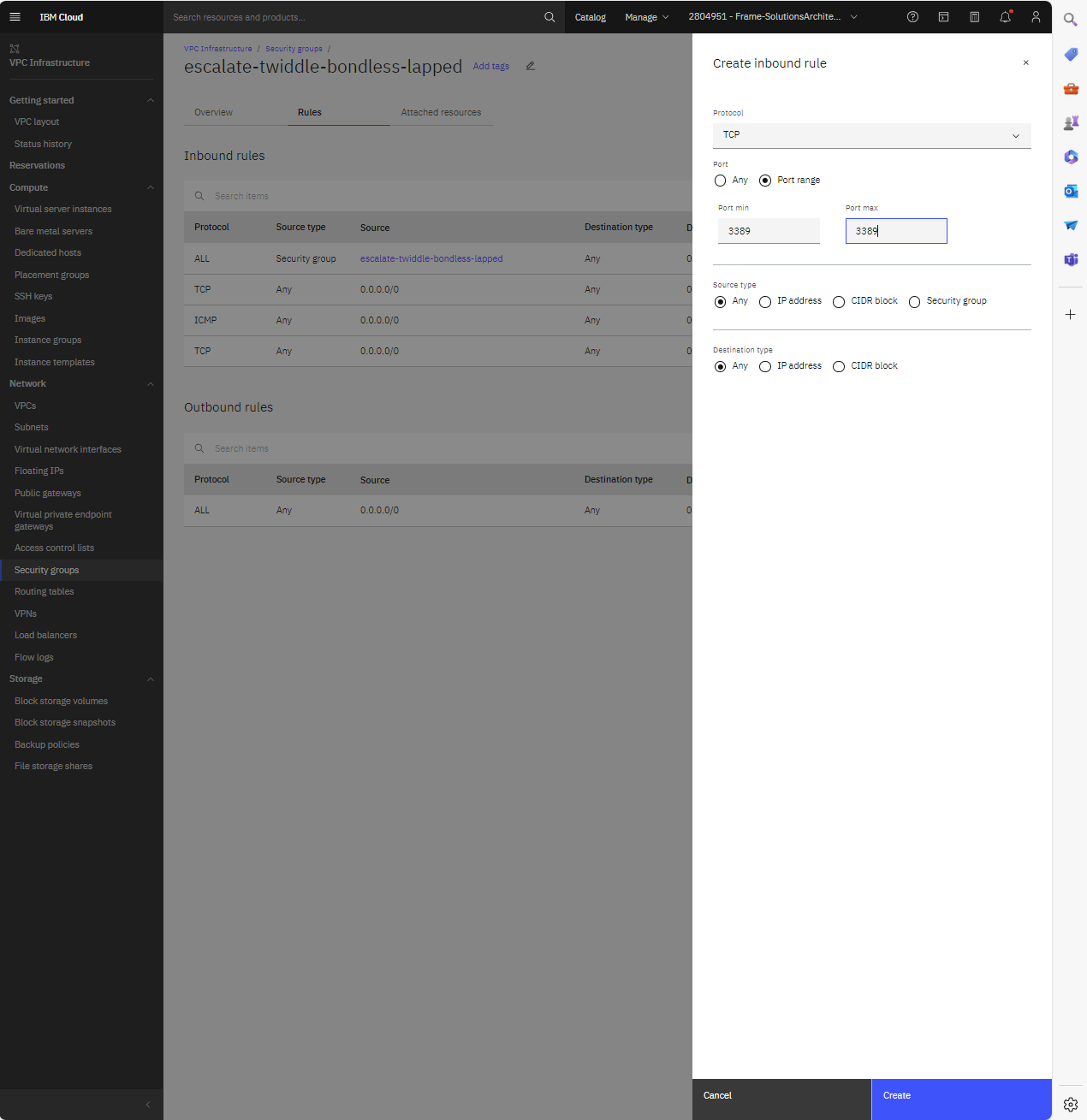
Task: Open Outlook from the right sidebar
Action: point(1071,191)
